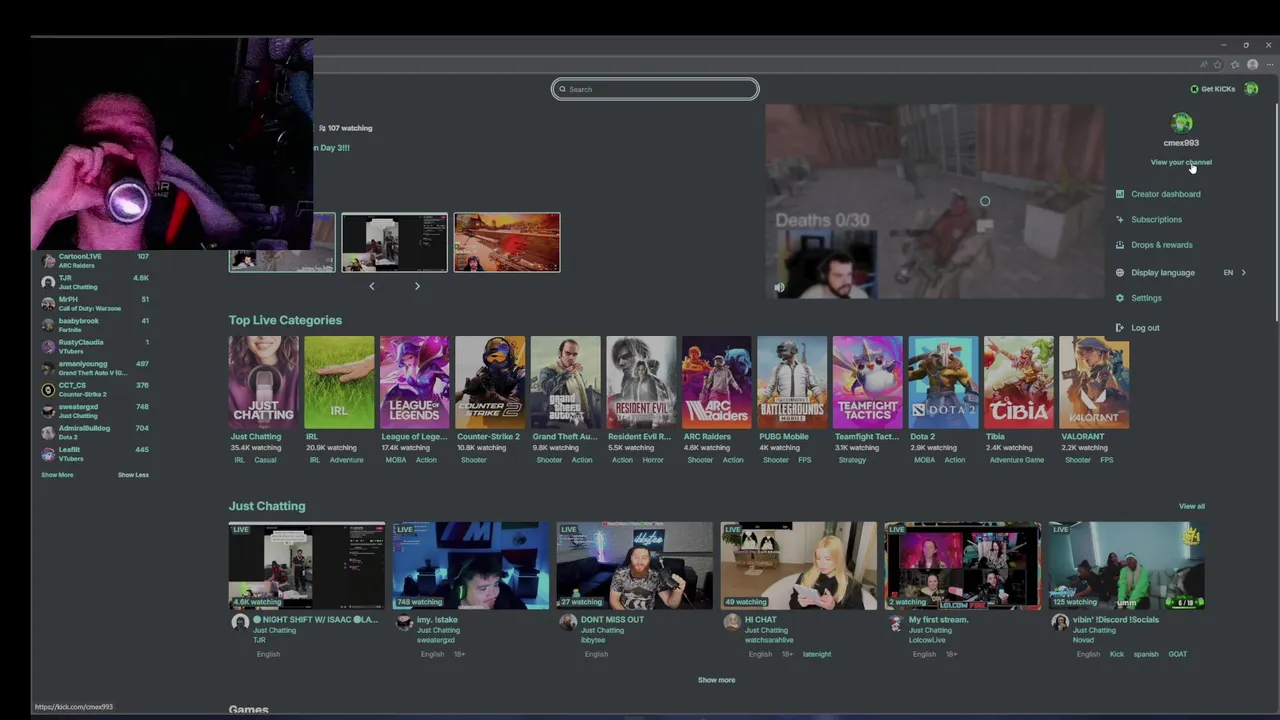Image resolution: width=1280 pixels, height=720 pixels.
Task: Click the latenight tag under HI CHAT
Action: [816, 654]
